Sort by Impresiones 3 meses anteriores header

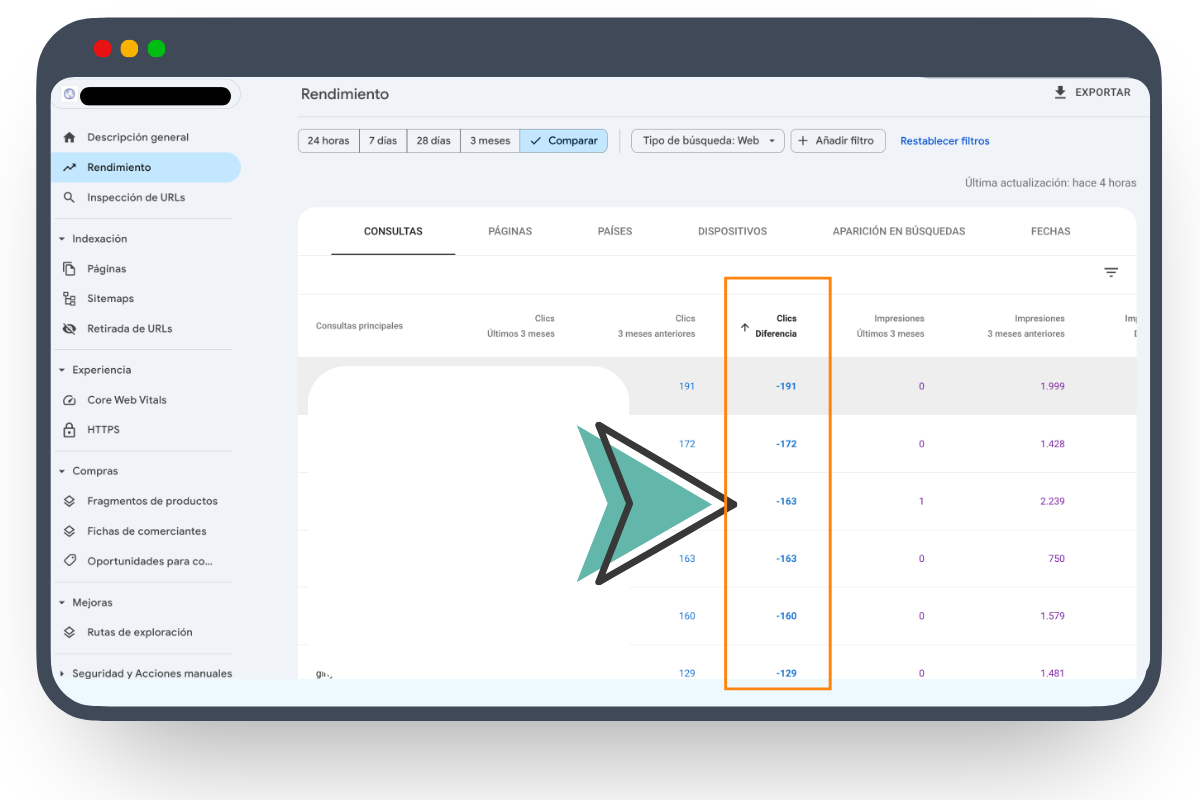pos(1026,326)
